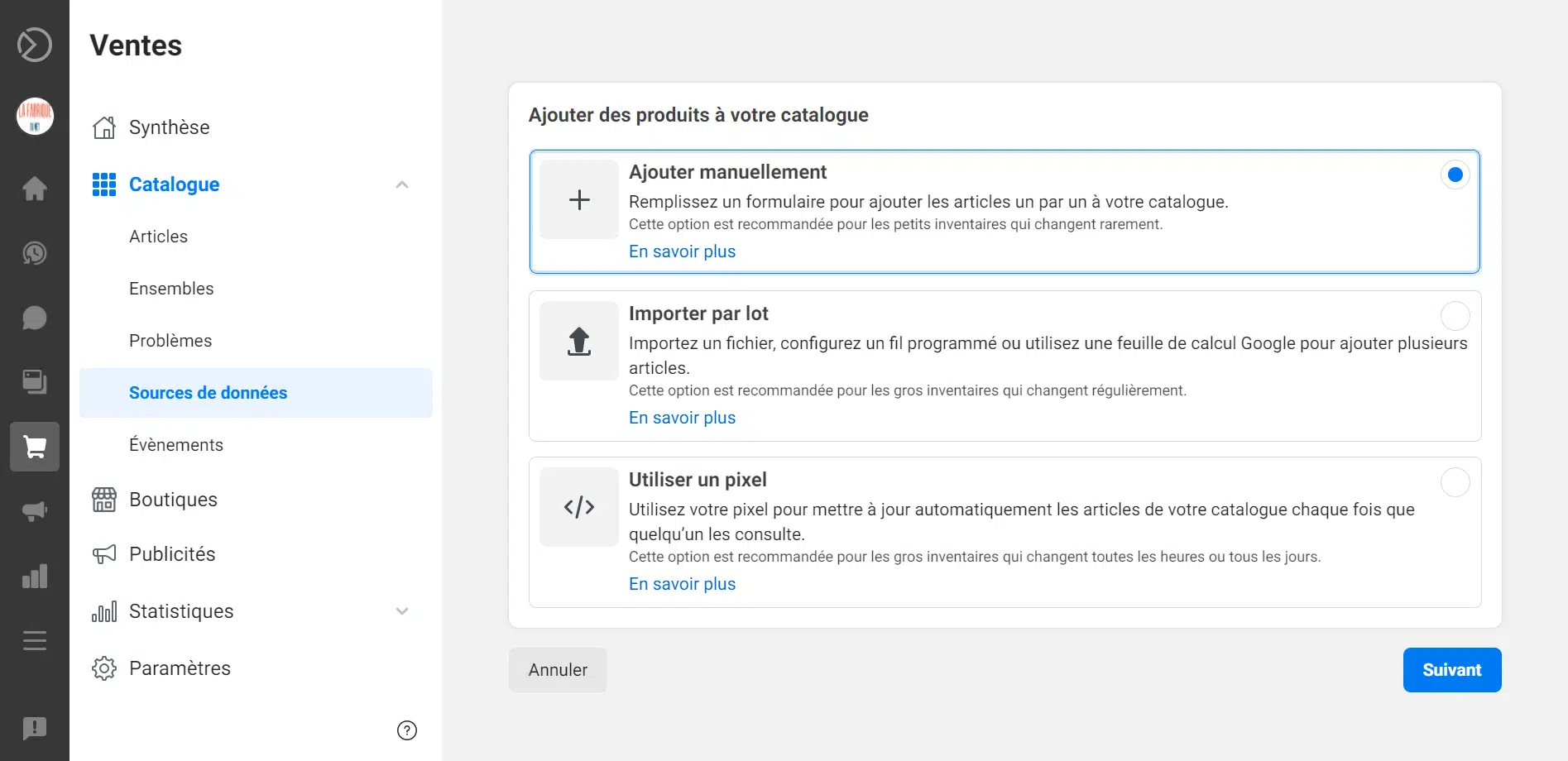This screenshot has height=761, width=1568.
Task: Click the Suivant button
Action: (x=1451, y=670)
